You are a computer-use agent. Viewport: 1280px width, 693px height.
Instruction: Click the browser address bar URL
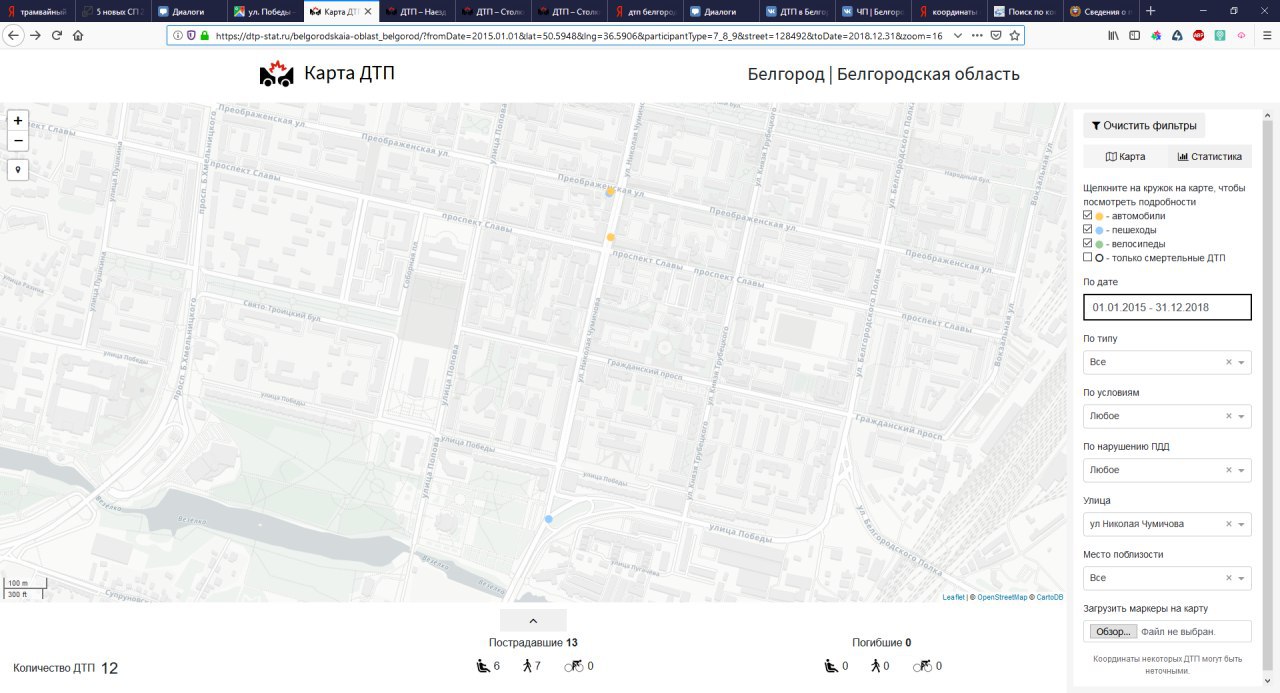tap(578, 35)
